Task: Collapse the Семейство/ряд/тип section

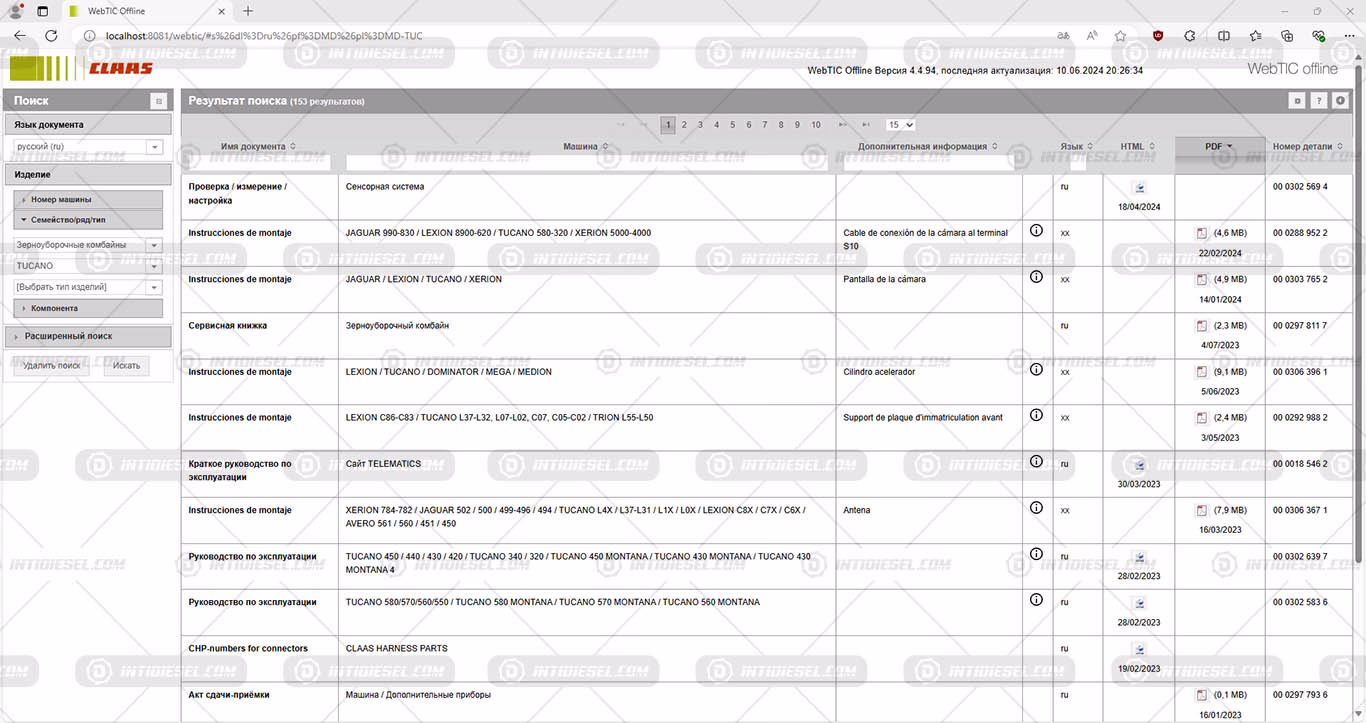Action: coord(88,219)
